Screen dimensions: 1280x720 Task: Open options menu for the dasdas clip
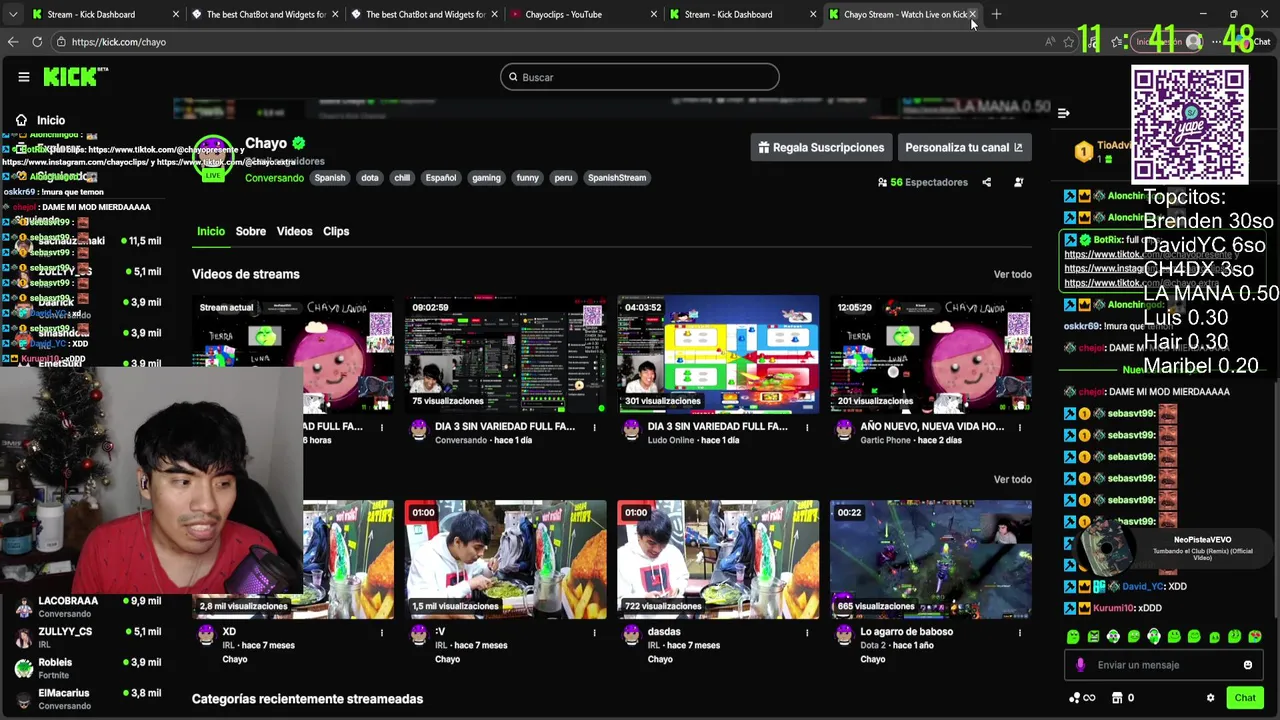[x=807, y=632]
